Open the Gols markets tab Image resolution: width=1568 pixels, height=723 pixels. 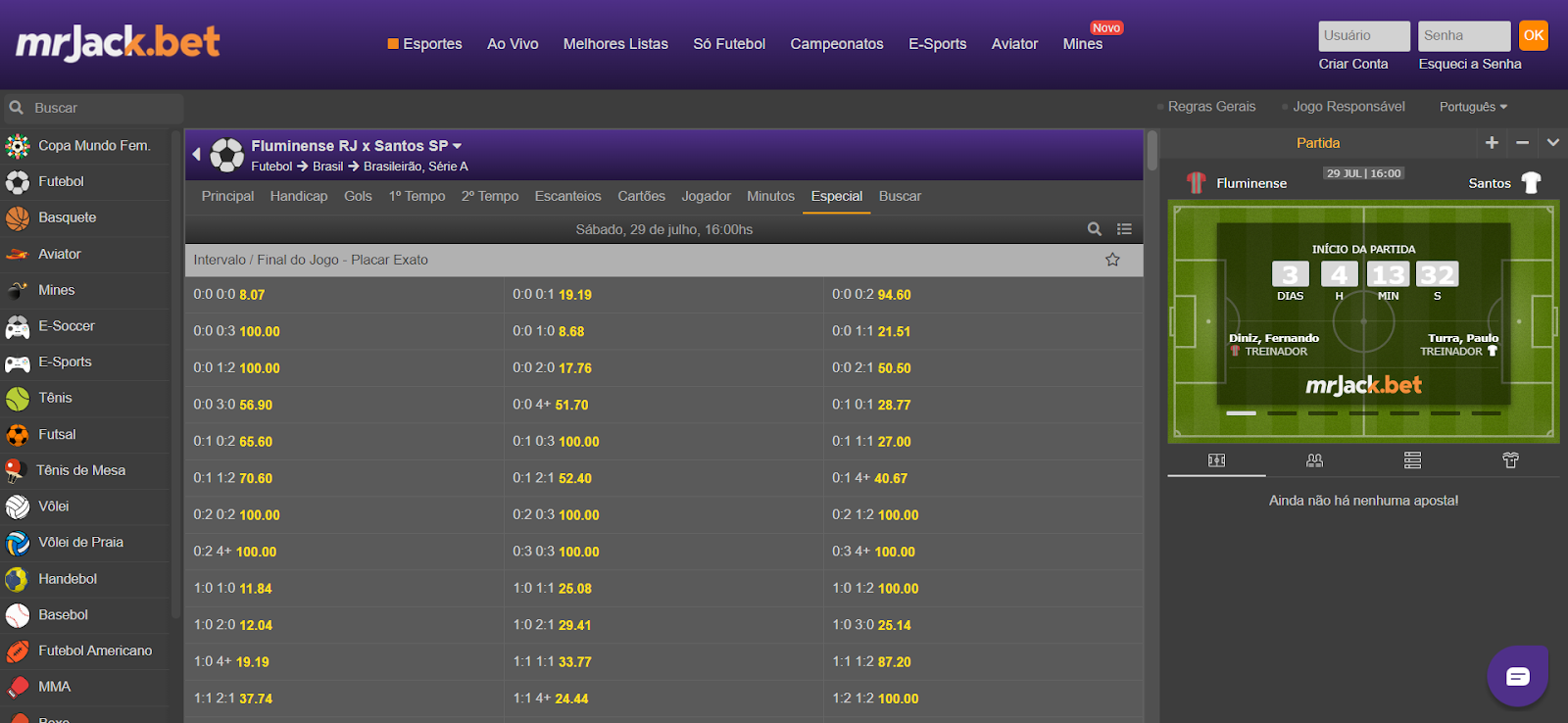(358, 197)
